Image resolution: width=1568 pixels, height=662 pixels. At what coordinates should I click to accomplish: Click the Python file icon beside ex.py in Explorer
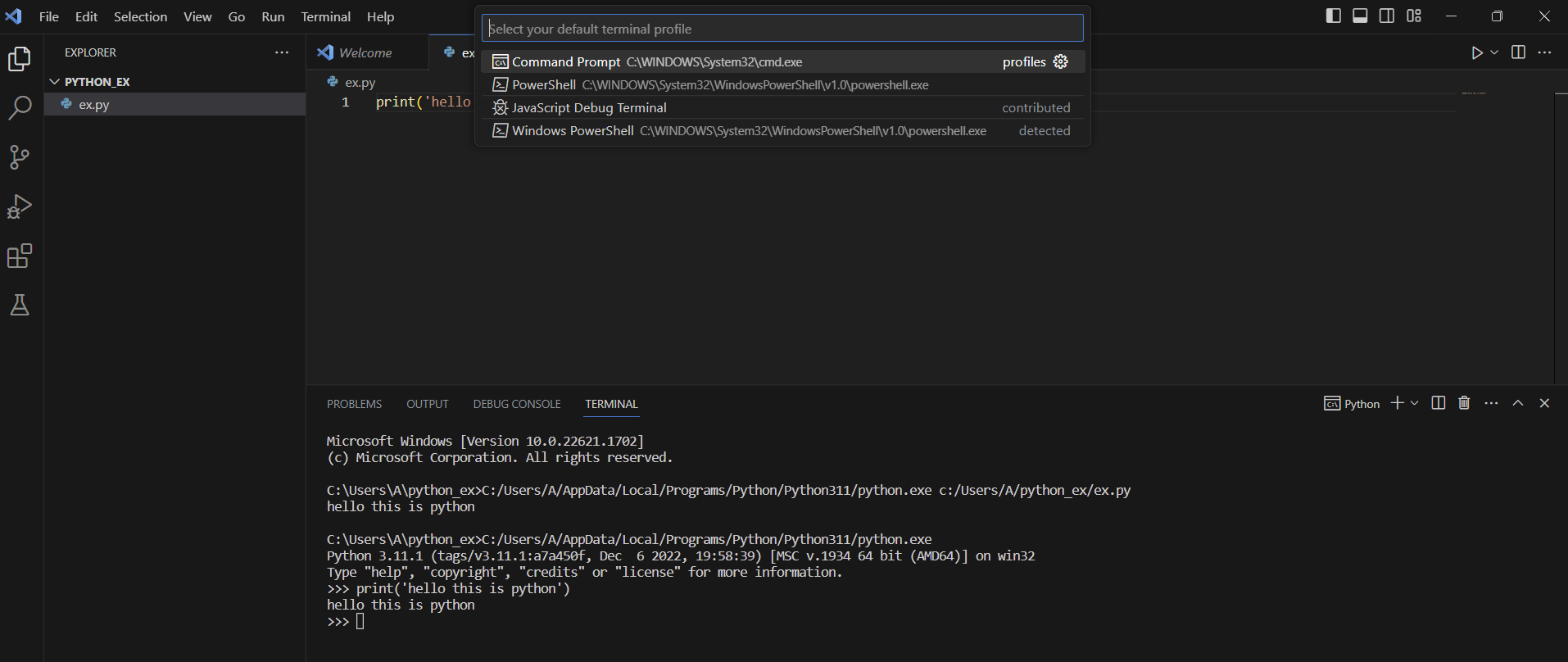click(67, 104)
